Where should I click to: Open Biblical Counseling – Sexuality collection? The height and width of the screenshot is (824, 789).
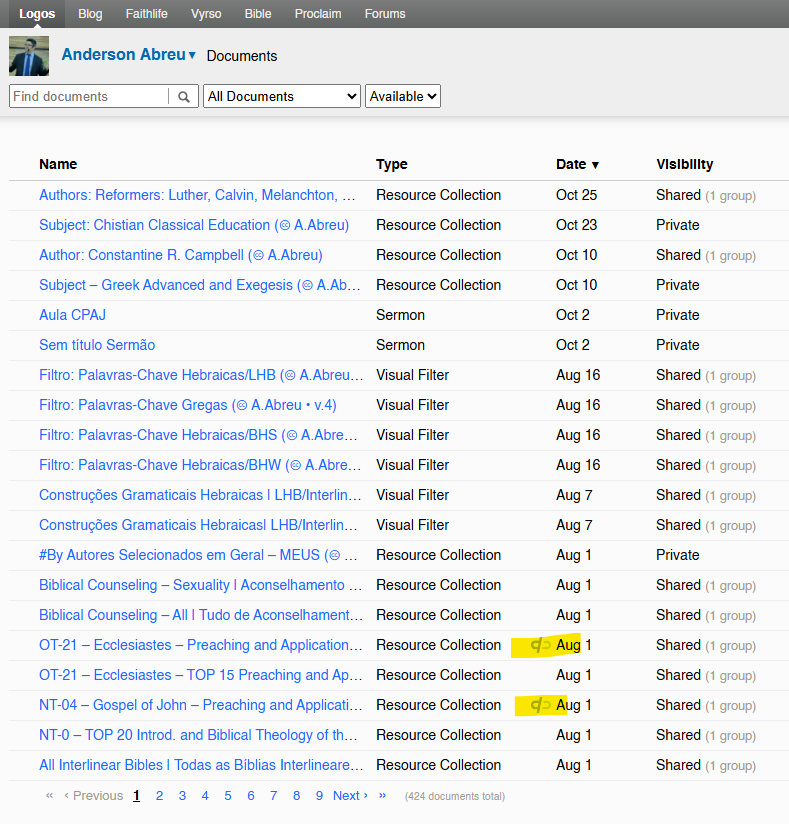coord(200,585)
